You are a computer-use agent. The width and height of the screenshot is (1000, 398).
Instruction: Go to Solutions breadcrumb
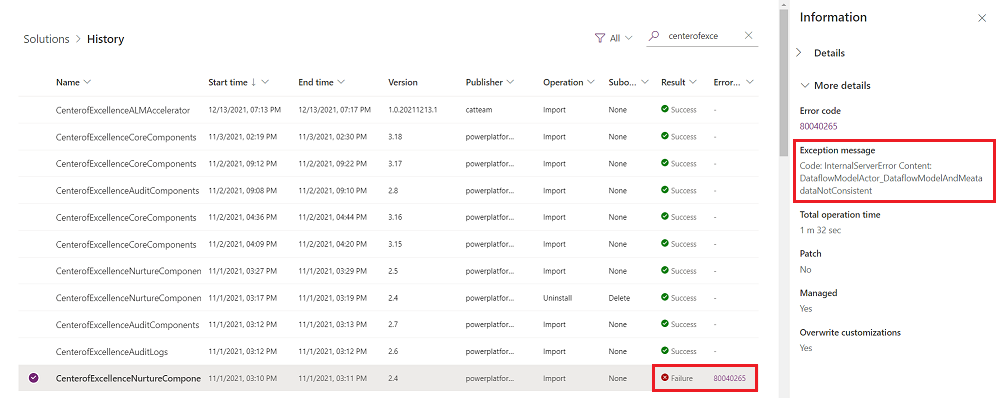coord(47,39)
